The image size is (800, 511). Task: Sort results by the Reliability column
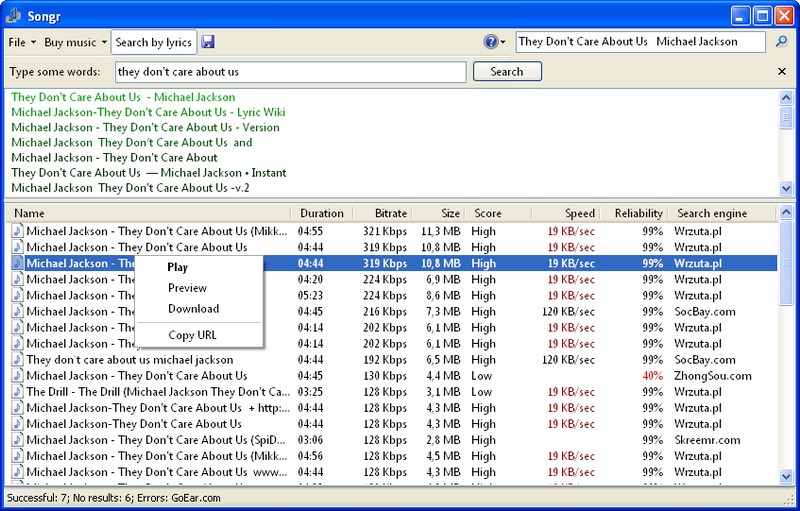[x=635, y=213]
